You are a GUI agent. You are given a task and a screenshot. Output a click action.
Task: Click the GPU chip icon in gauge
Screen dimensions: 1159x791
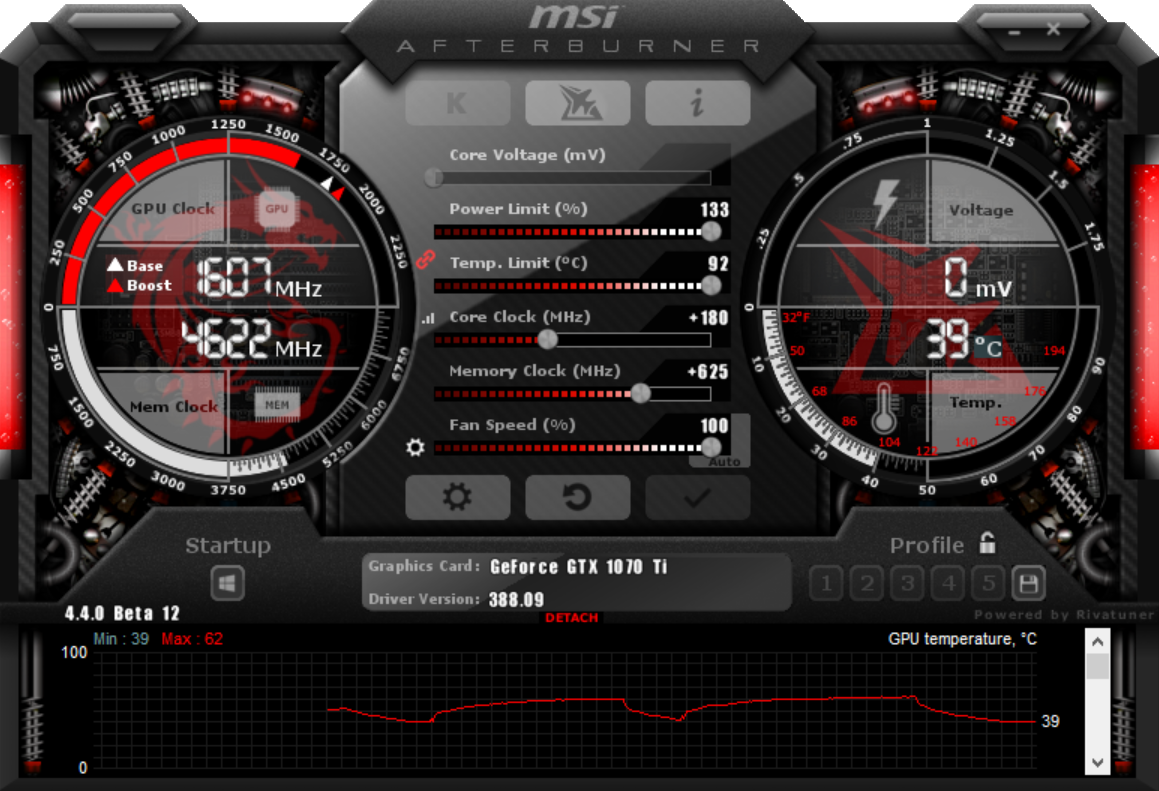pyautogui.click(x=276, y=209)
